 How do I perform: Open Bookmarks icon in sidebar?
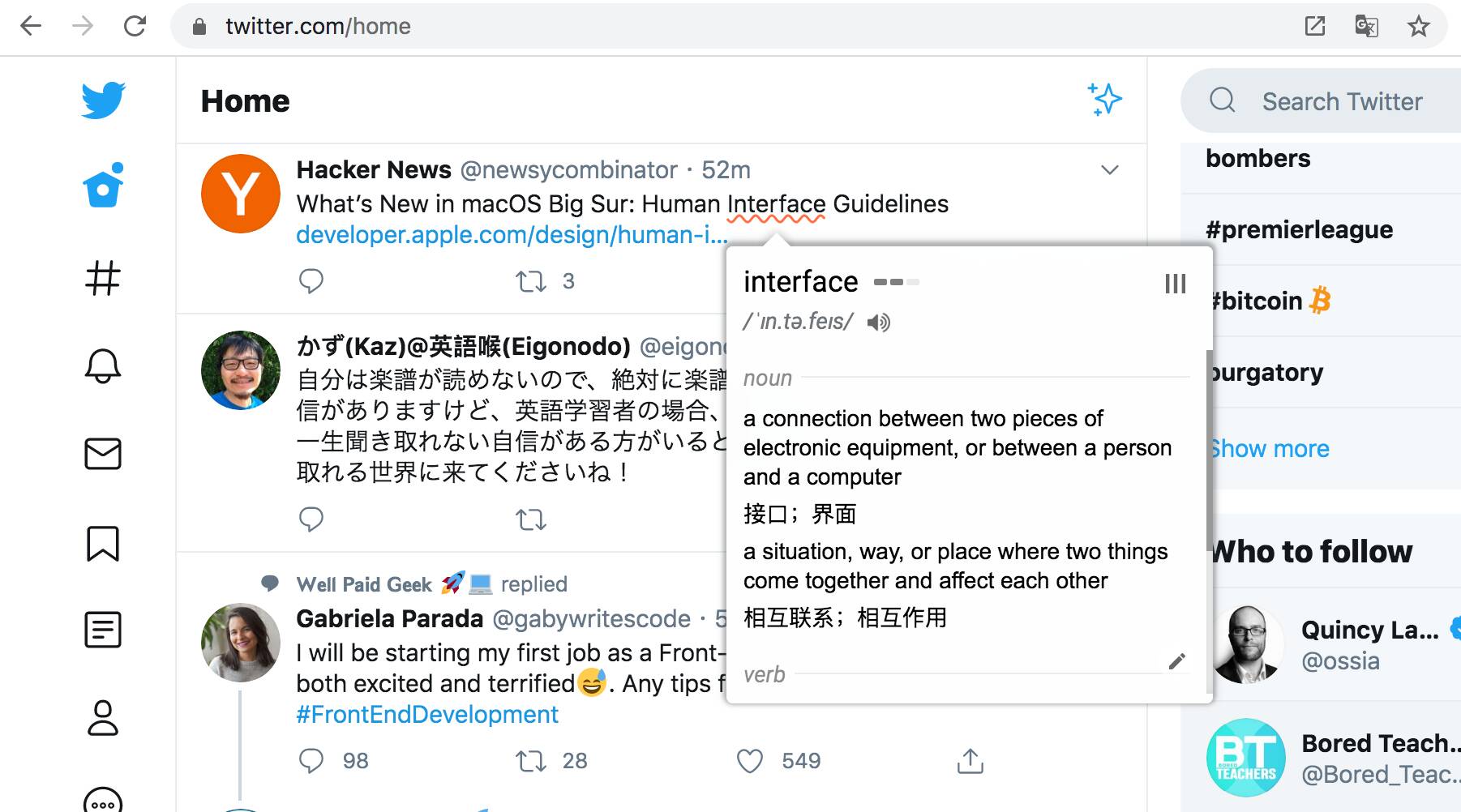pyautogui.click(x=103, y=543)
